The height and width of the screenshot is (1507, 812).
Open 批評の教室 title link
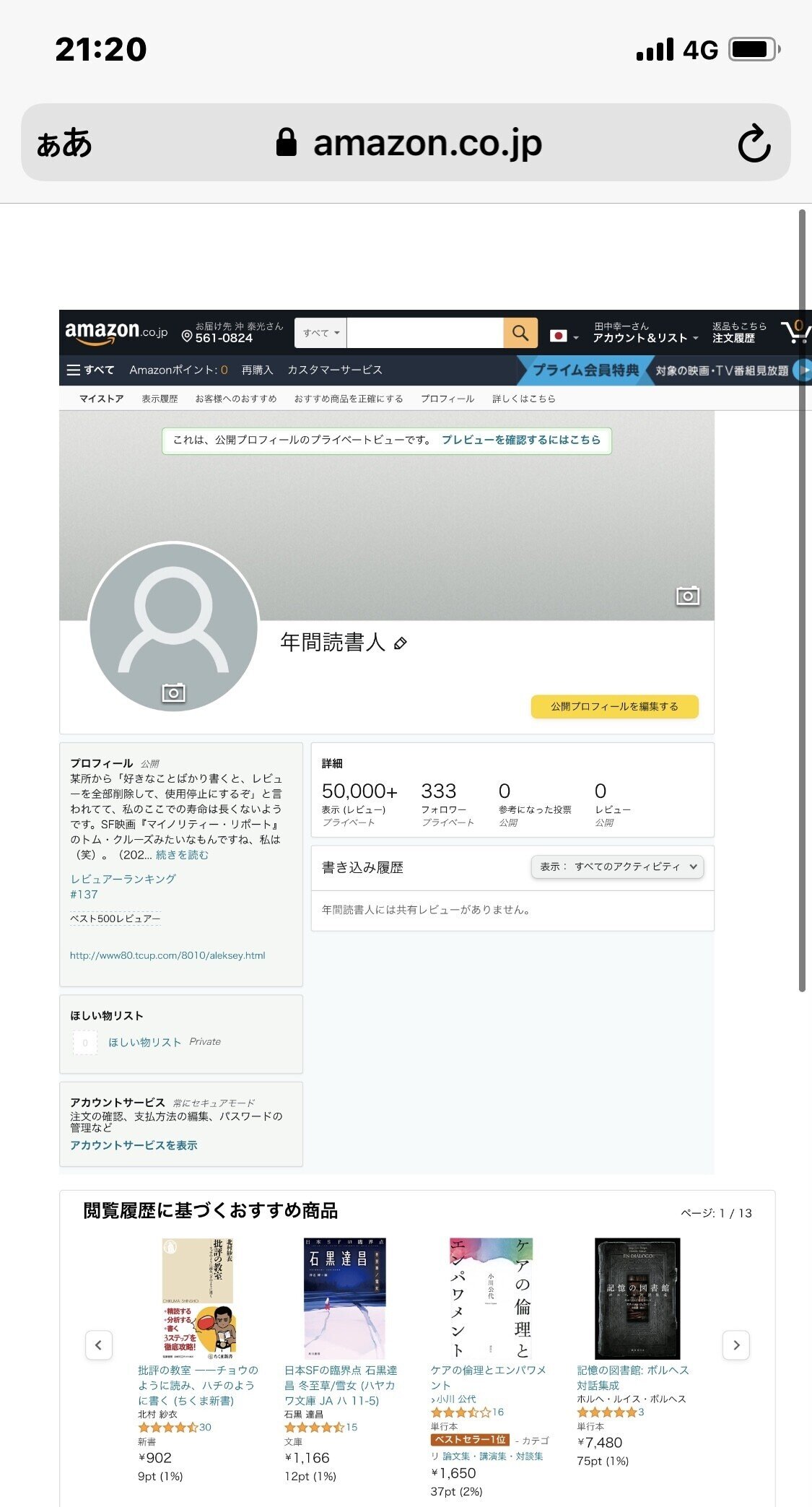[x=198, y=1385]
